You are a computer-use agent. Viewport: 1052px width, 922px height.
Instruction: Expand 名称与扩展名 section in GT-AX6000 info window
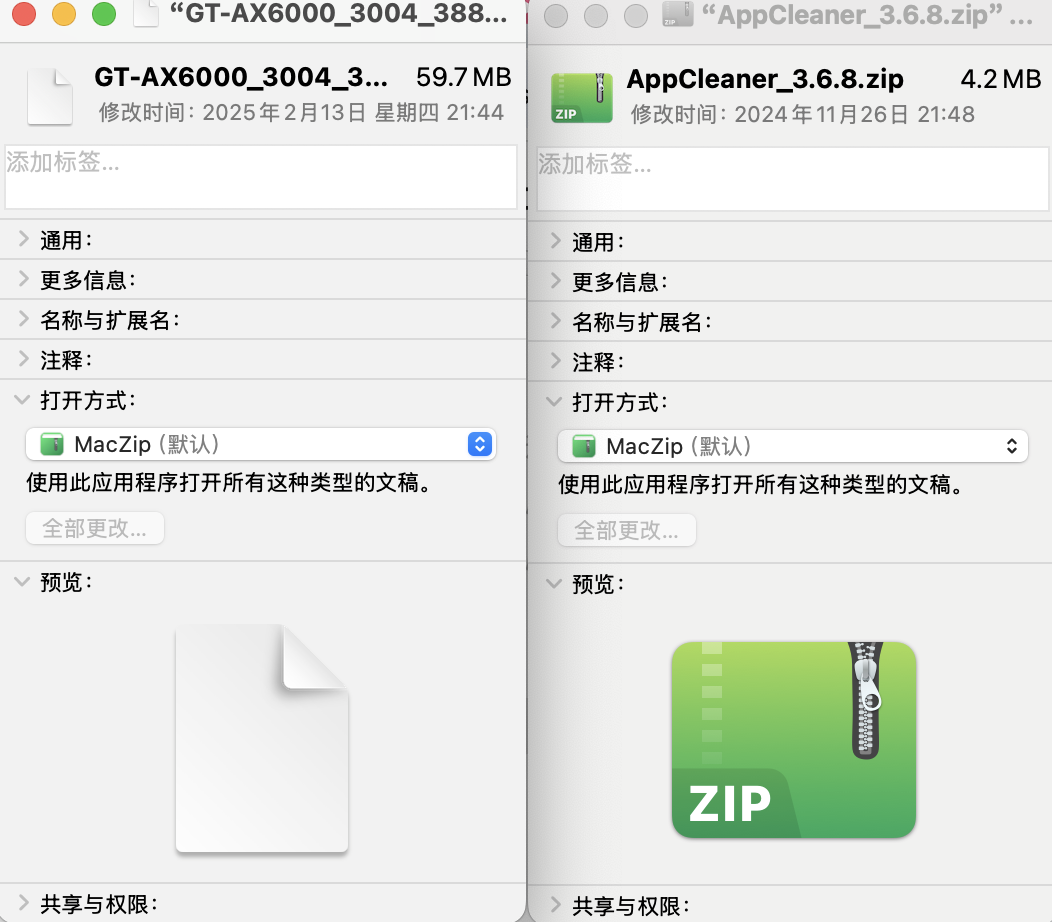[23, 319]
